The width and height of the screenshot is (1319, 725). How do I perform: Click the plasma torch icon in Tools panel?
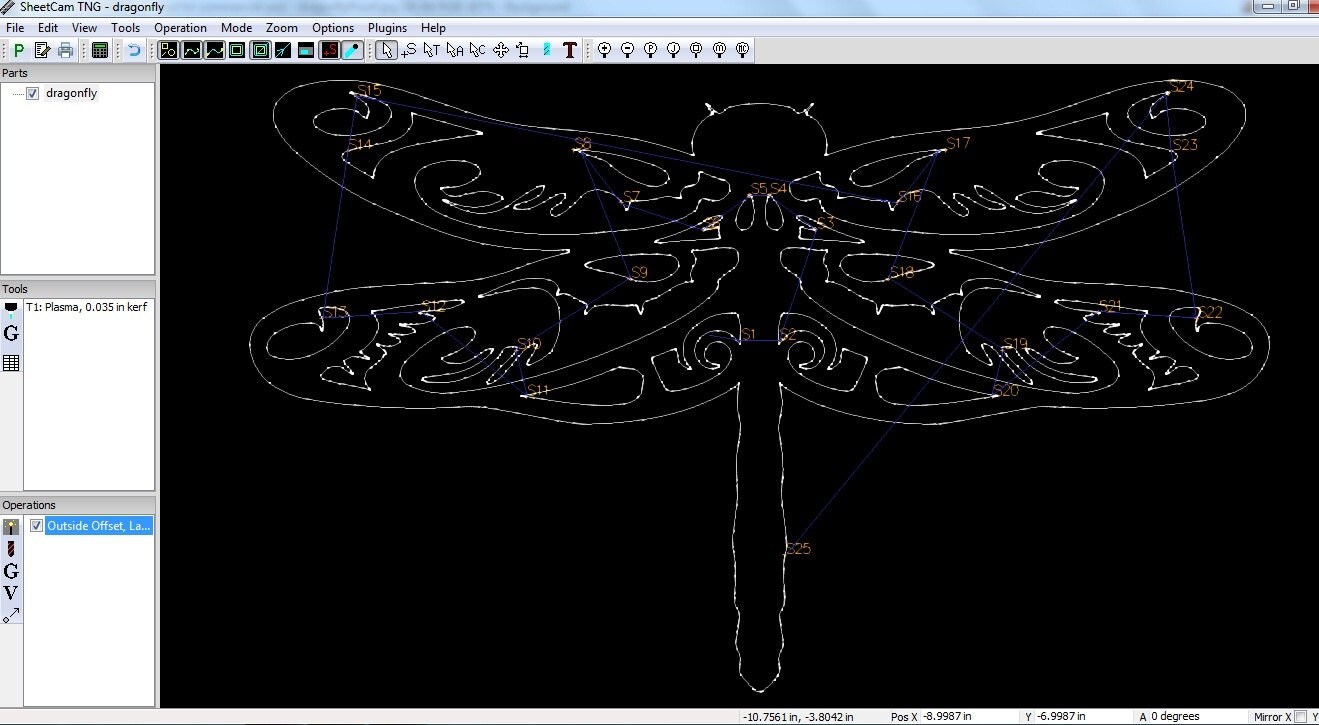click(13, 307)
